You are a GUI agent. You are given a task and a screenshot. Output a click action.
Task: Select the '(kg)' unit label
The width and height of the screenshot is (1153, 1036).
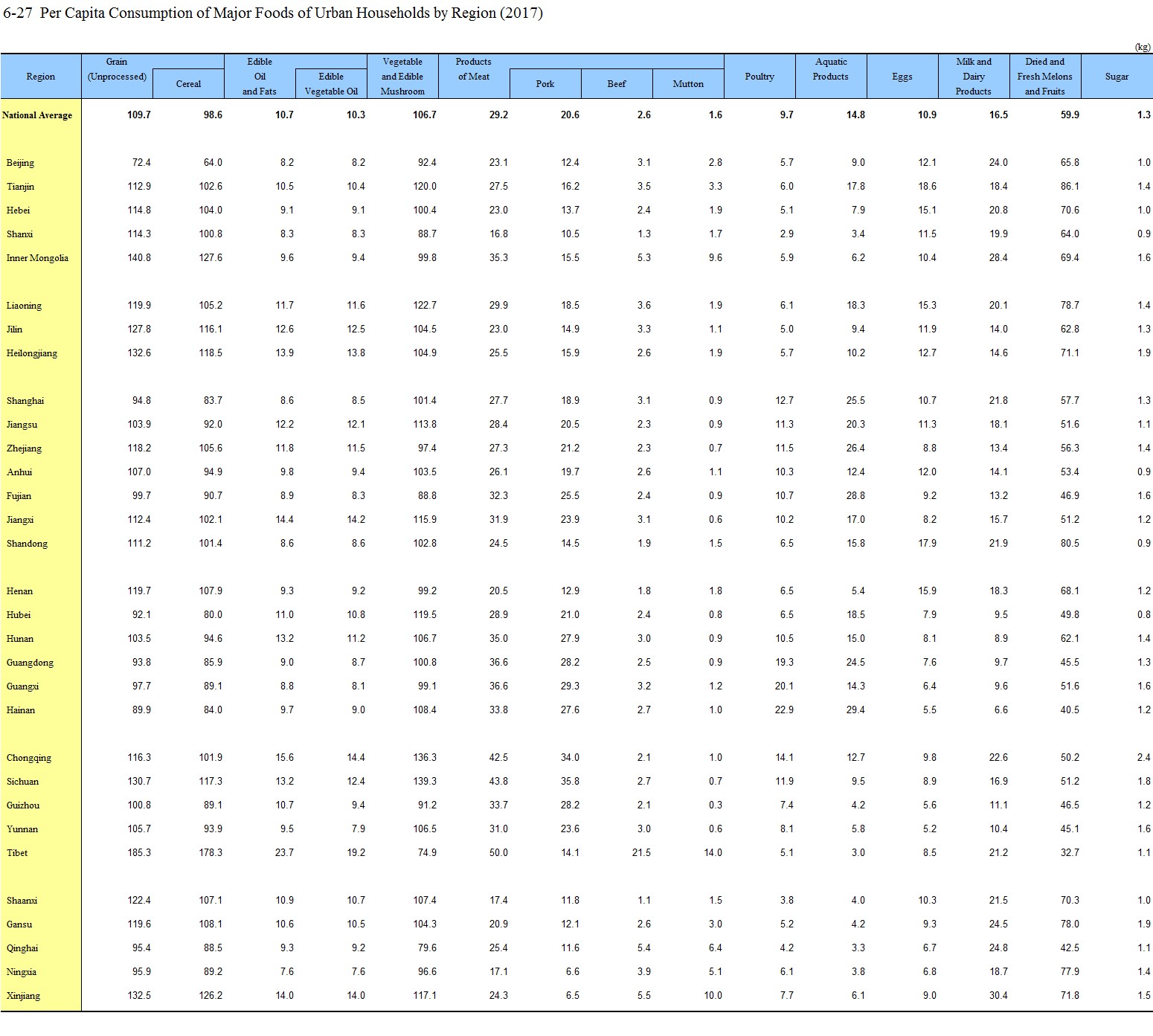click(1143, 47)
